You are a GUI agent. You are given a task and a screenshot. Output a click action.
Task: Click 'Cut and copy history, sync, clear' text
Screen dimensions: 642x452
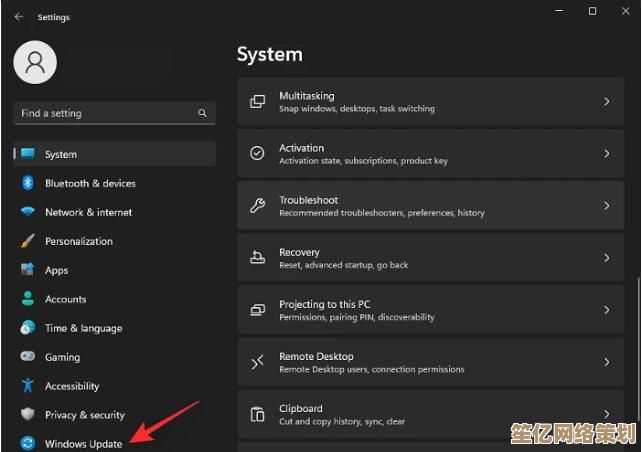point(342,421)
